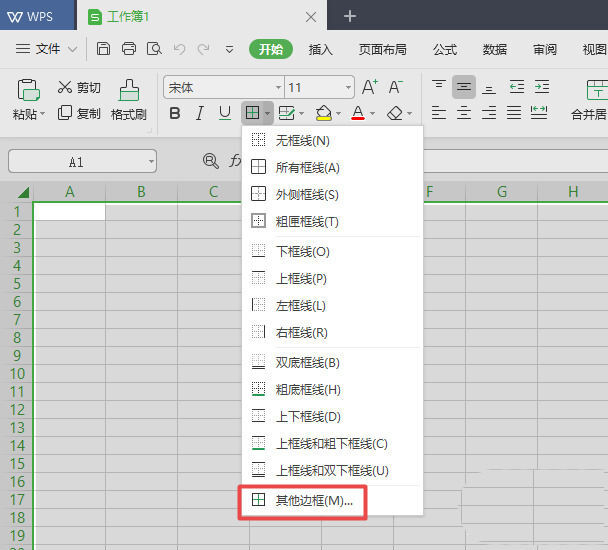Switch to the 公式 (Formulas) tab
Viewport: 608px width, 550px height.
tap(445, 50)
